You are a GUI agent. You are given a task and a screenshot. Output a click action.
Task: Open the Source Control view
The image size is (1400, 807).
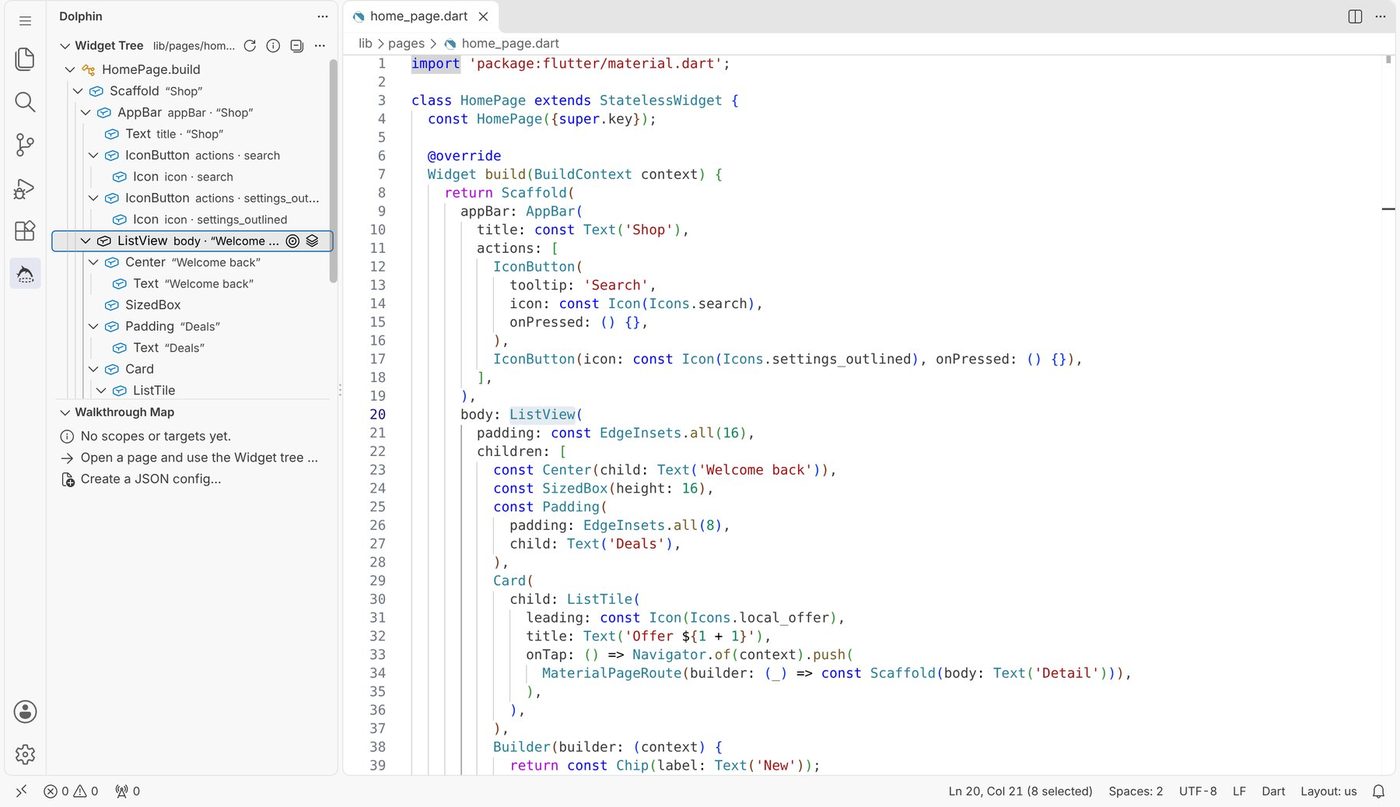[x=25, y=145]
